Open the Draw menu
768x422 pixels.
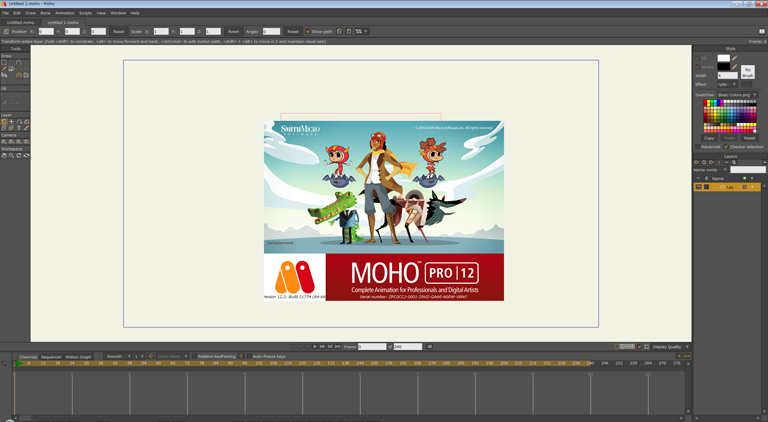click(x=30, y=13)
